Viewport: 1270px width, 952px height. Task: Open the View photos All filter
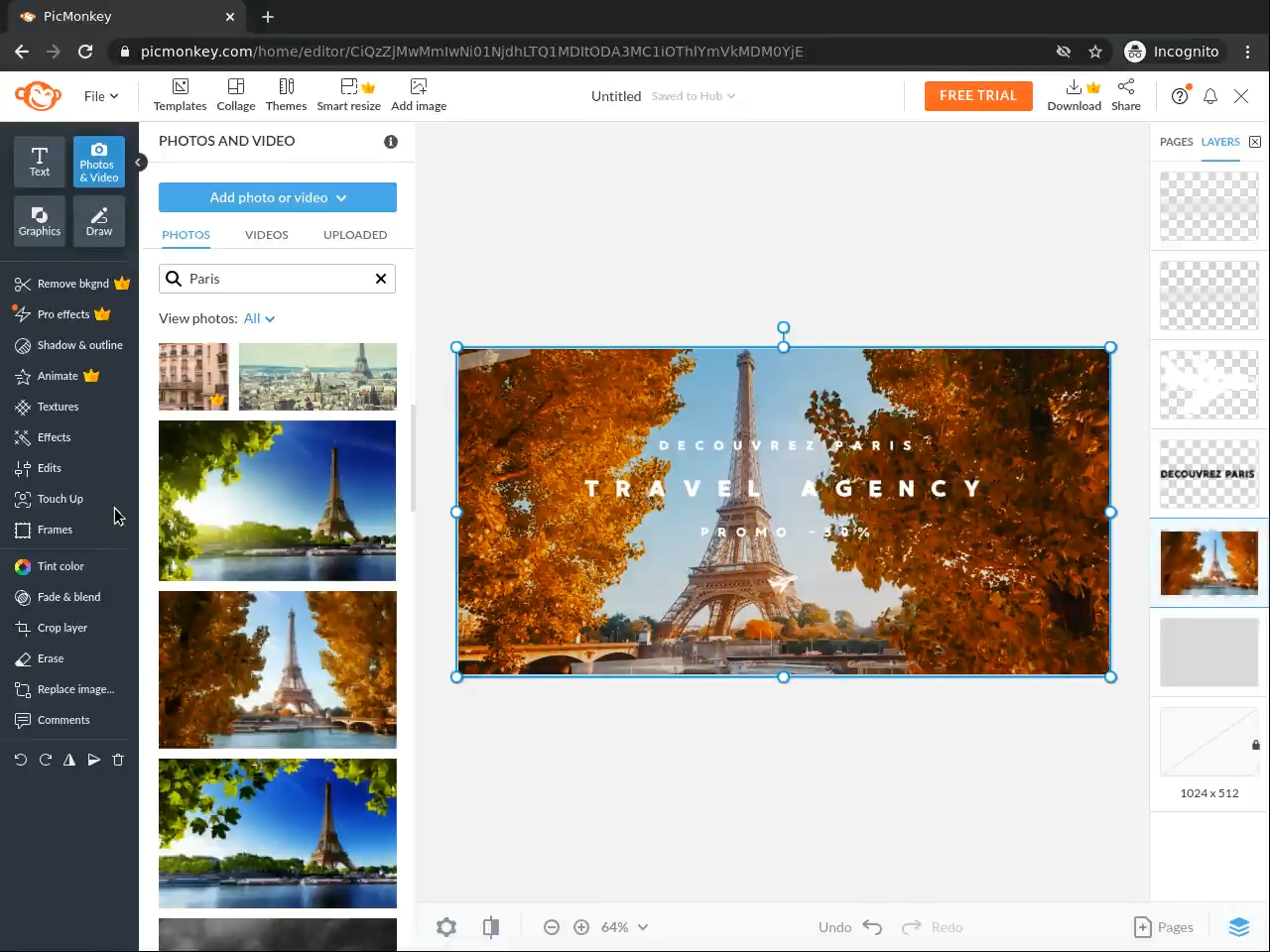259,318
